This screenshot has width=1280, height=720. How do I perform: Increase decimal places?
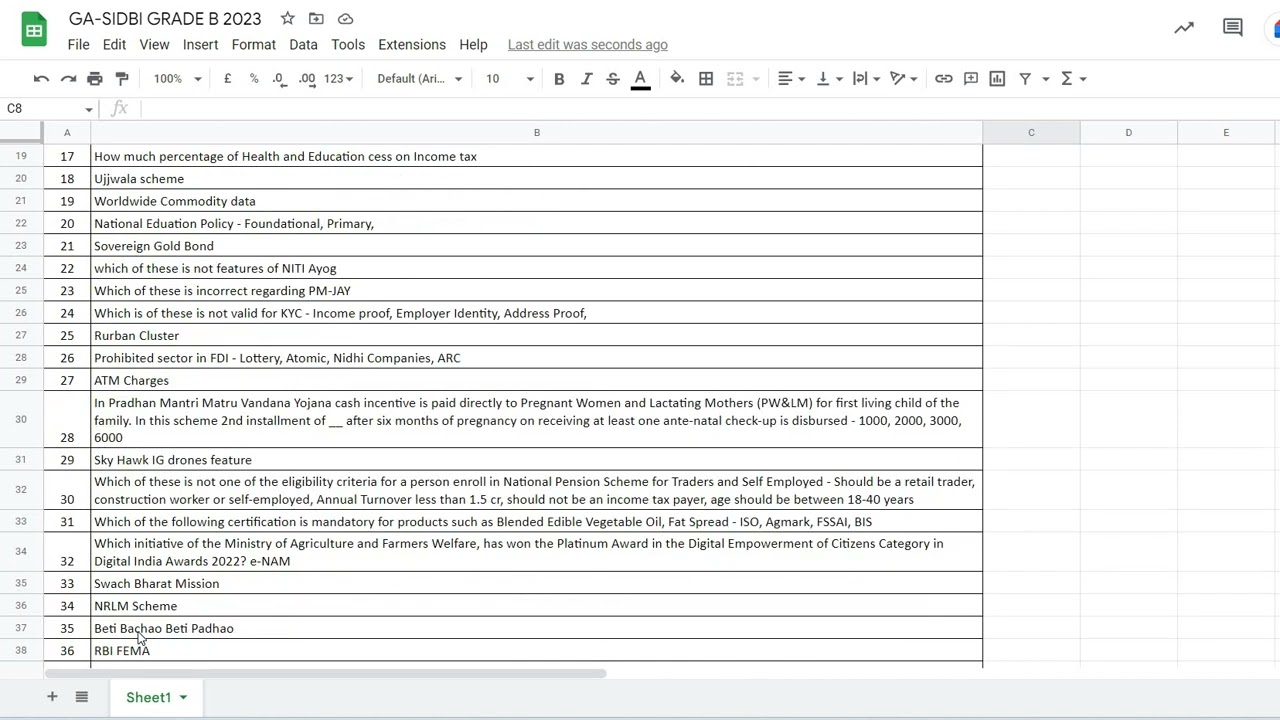307,78
